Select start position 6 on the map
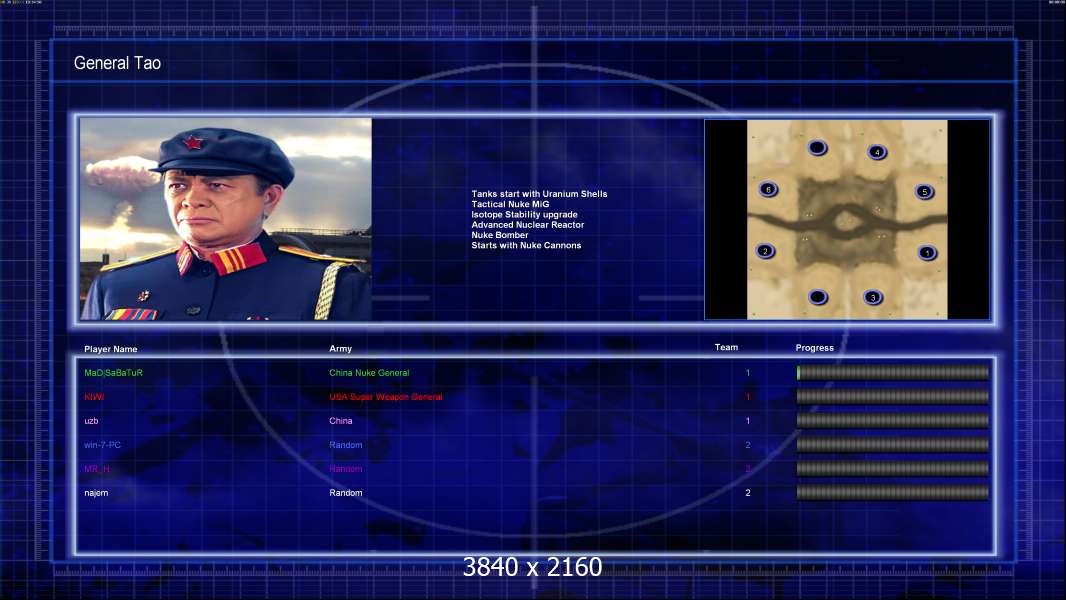This screenshot has height=600, width=1066. (768, 190)
